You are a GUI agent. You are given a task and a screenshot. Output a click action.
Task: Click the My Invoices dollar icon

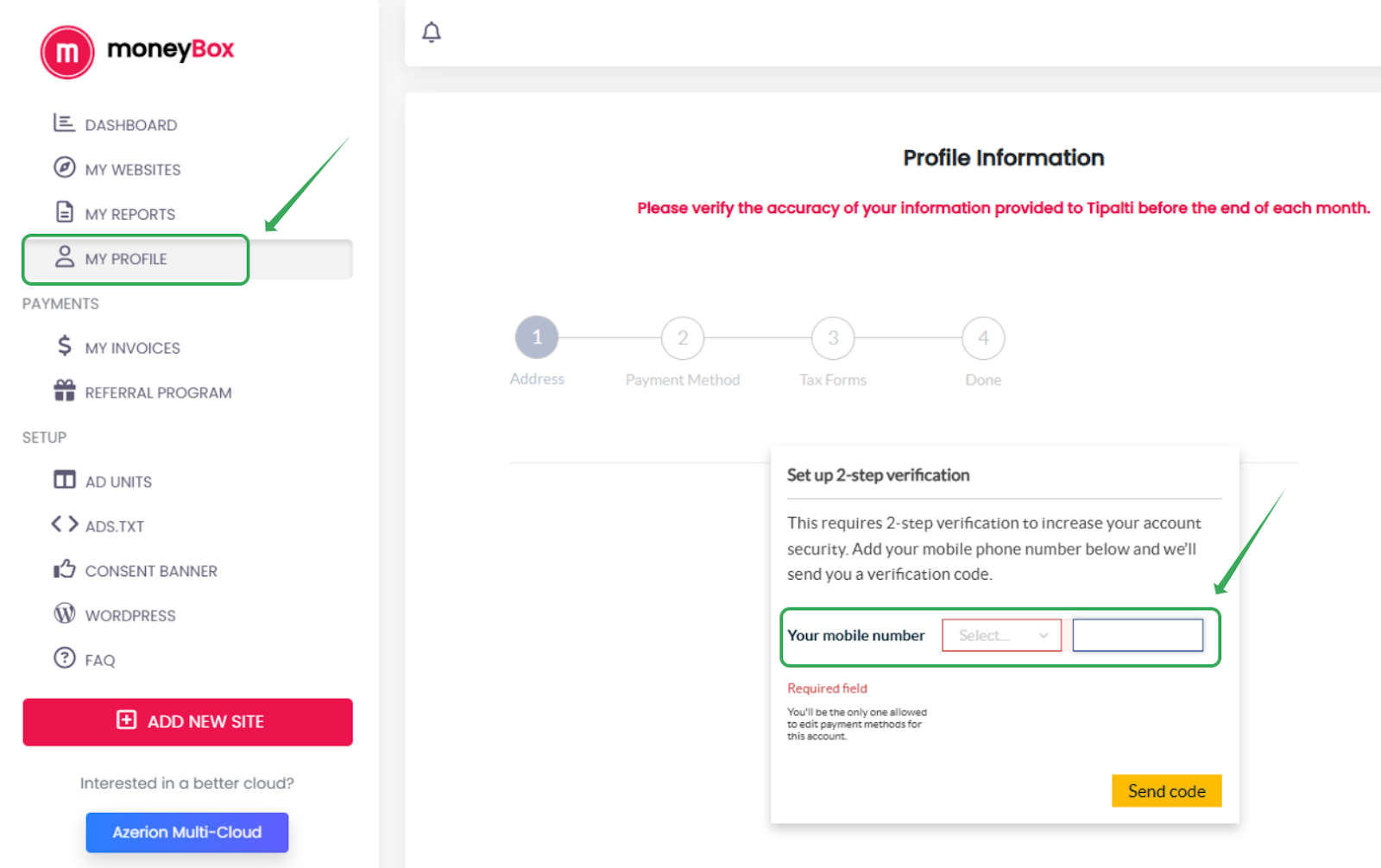[x=65, y=346]
